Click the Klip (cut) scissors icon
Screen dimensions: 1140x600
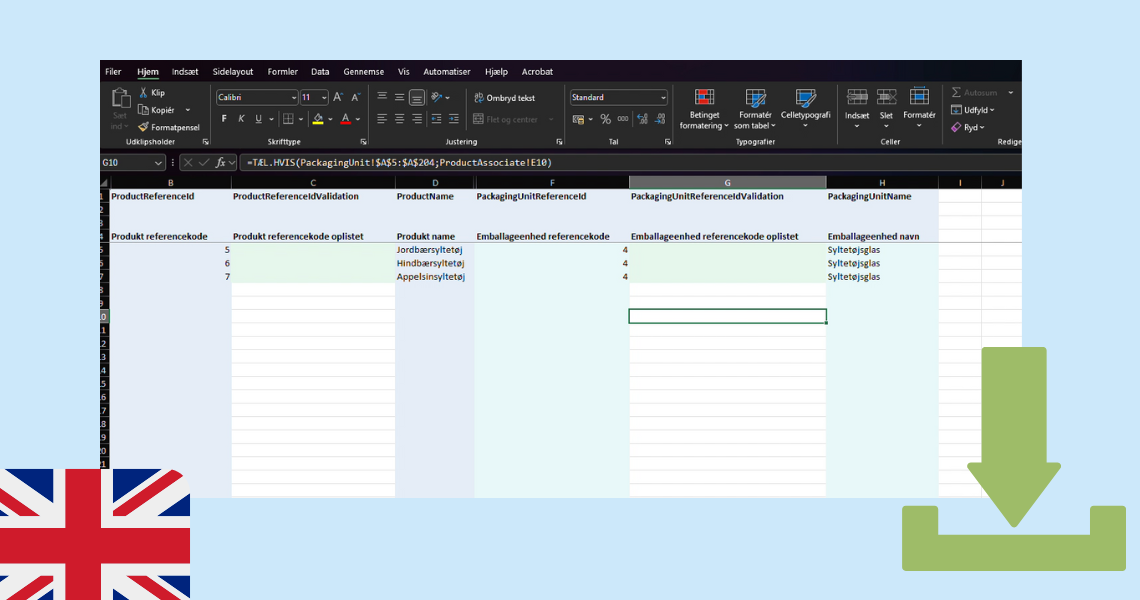tap(143, 92)
